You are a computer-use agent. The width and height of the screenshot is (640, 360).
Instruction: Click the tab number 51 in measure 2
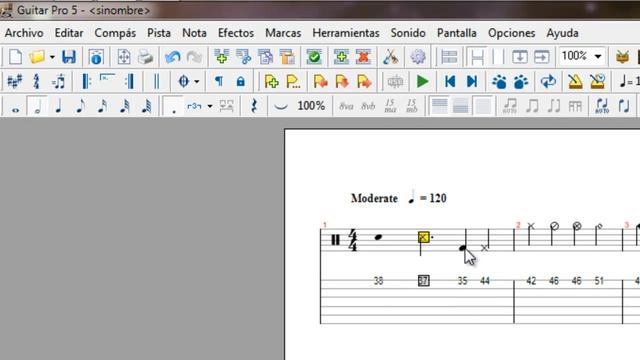tap(599, 281)
